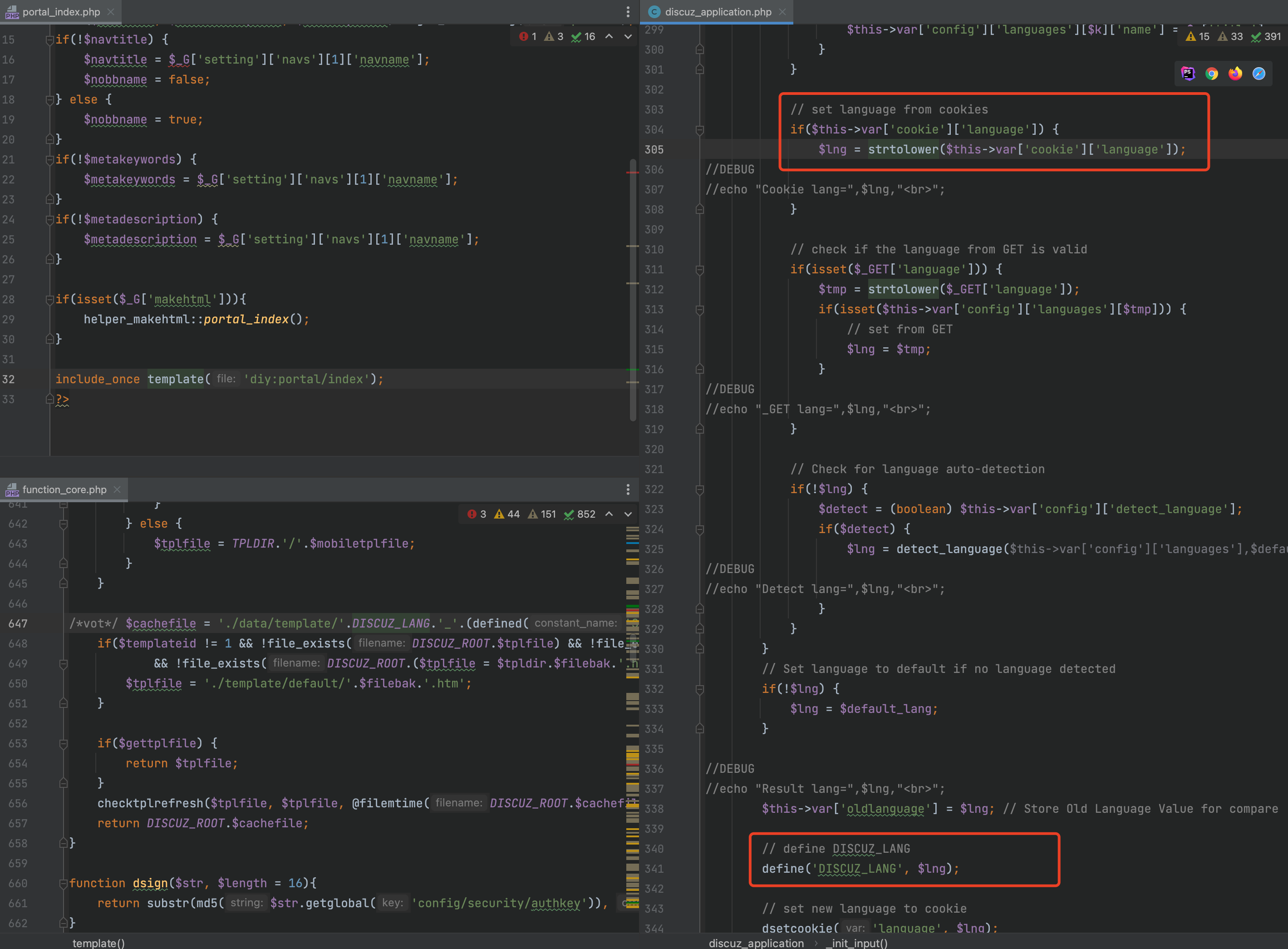Open file in Firefox browser icon
Viewport: 1288px width, 949px height.
[x=1235, y=74]
